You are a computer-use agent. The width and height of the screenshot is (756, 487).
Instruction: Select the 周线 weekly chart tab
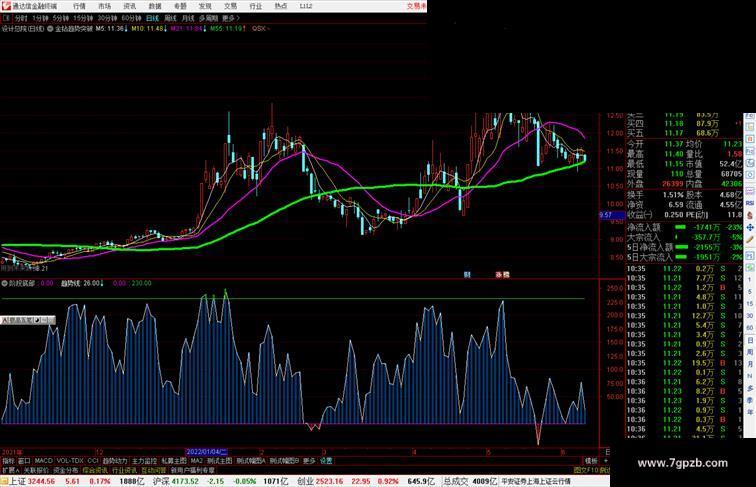[171, 18]
